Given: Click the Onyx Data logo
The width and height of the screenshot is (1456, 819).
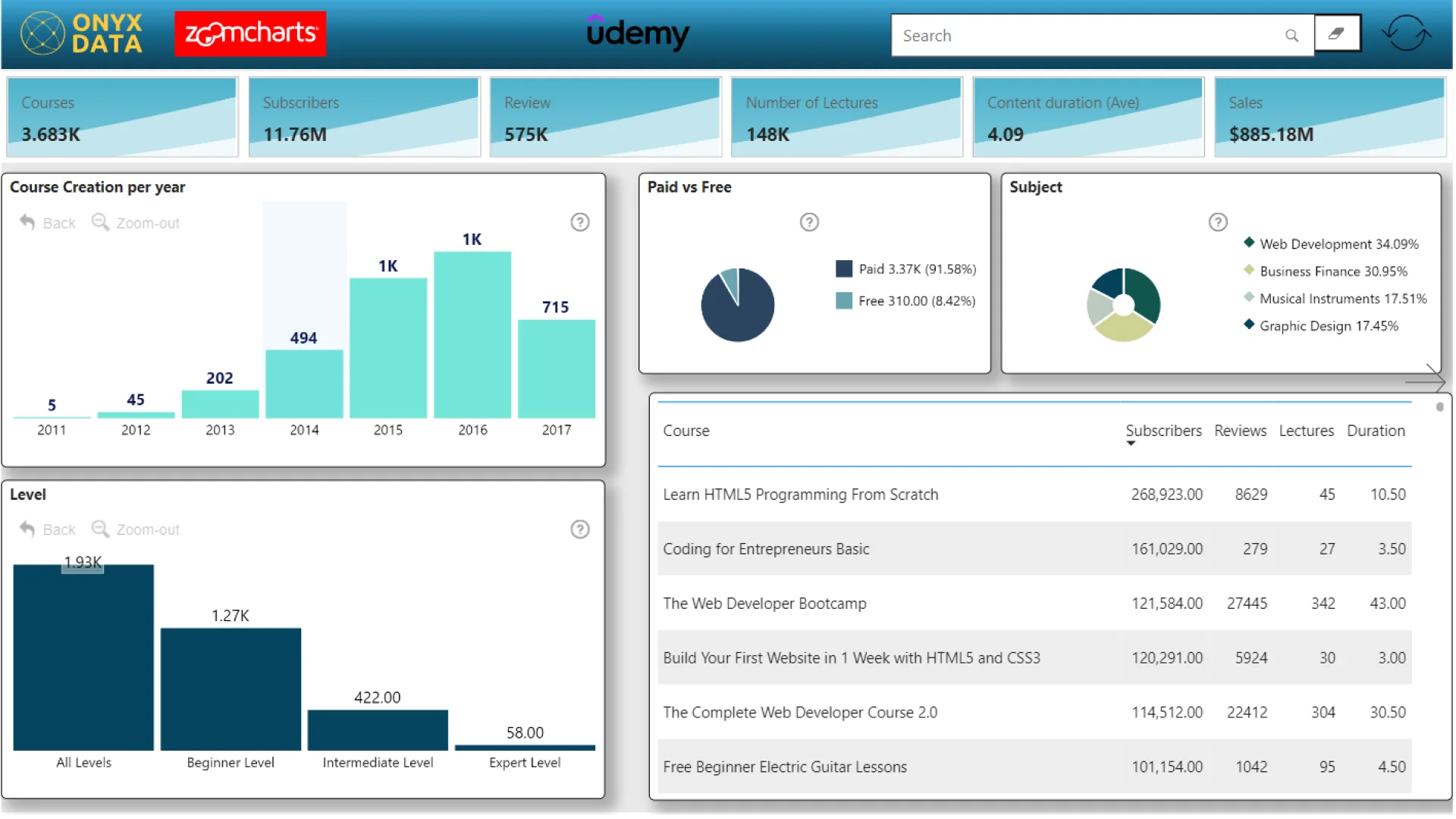Looking at the screenshot, I should point(82,33).
